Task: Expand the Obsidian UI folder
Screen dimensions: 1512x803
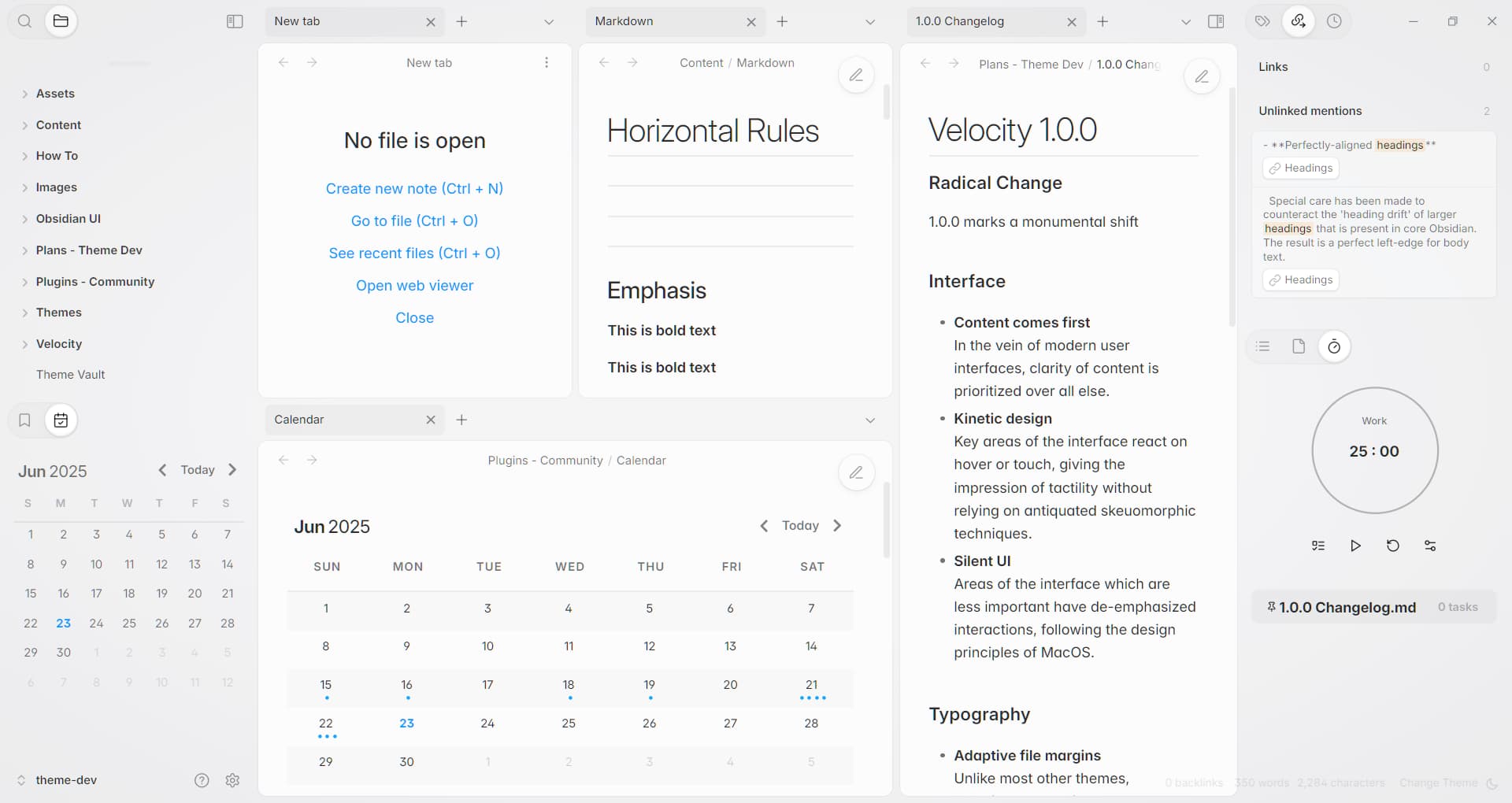Action: [x=68, y=219]
